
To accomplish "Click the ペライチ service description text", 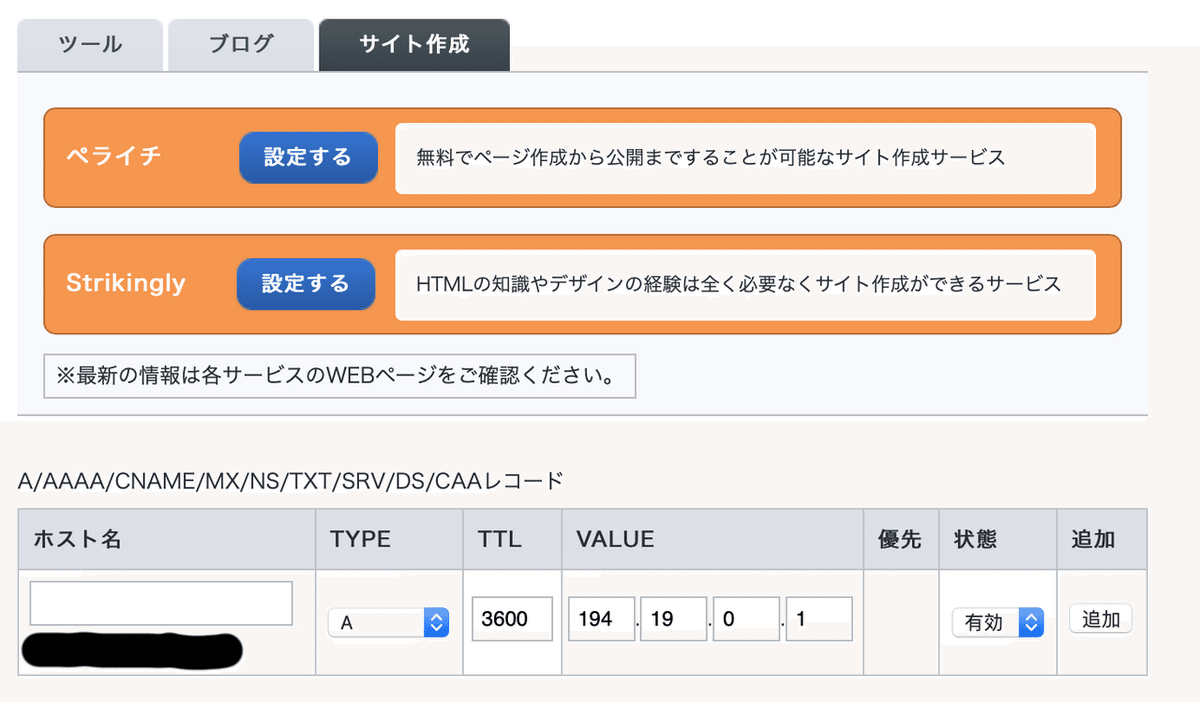I will point(710,158).
